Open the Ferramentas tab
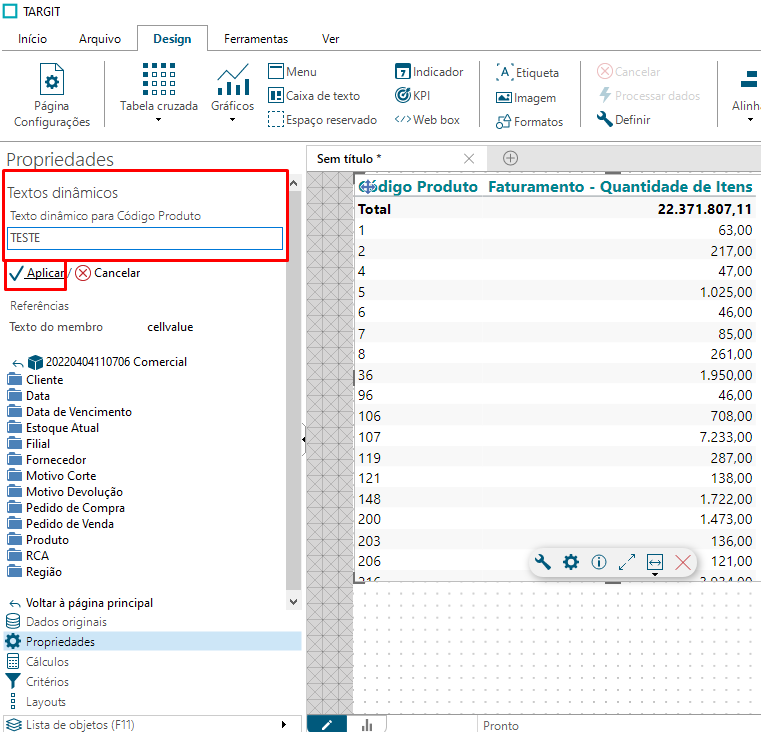The height and width of the screenshot is (732, 761). click(x=256, y=39)
